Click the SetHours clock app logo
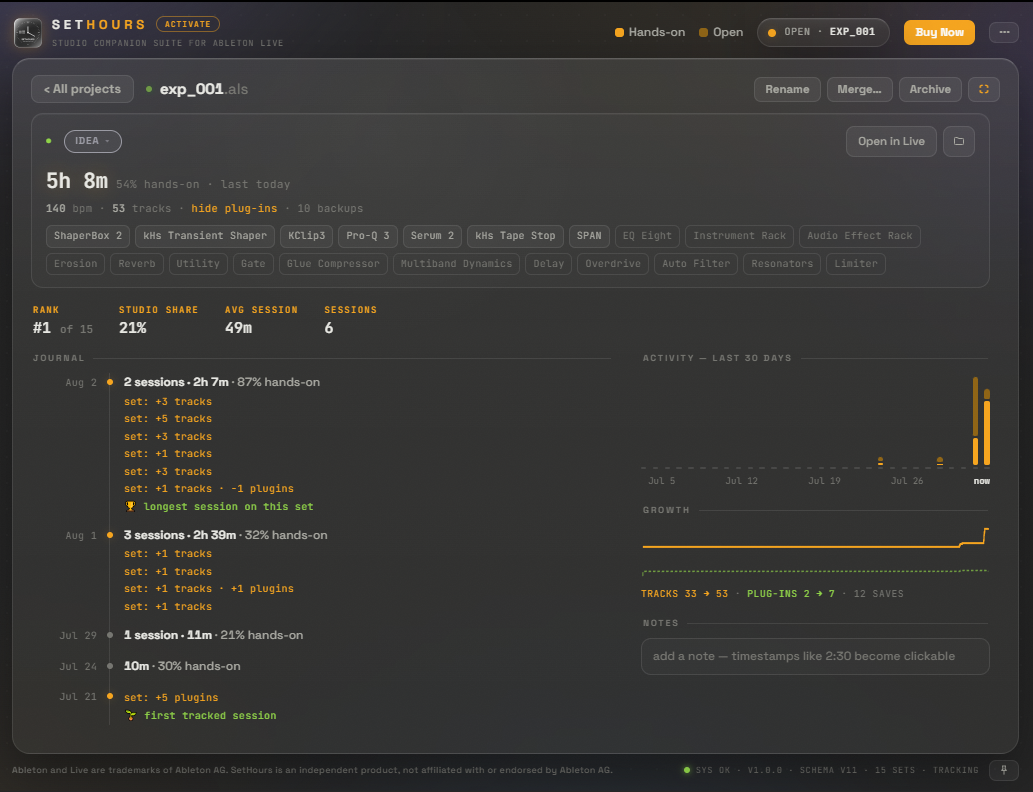This screenshot has height=792, width=1033. (28, 32)
